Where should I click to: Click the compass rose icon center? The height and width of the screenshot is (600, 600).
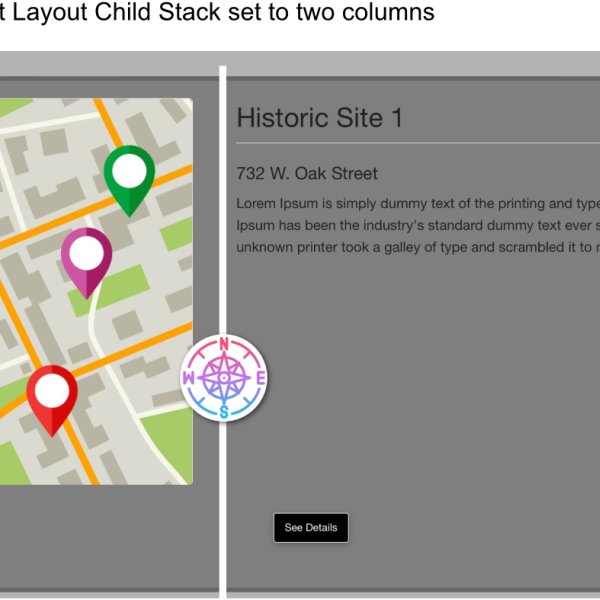click(x=224, y=378)
